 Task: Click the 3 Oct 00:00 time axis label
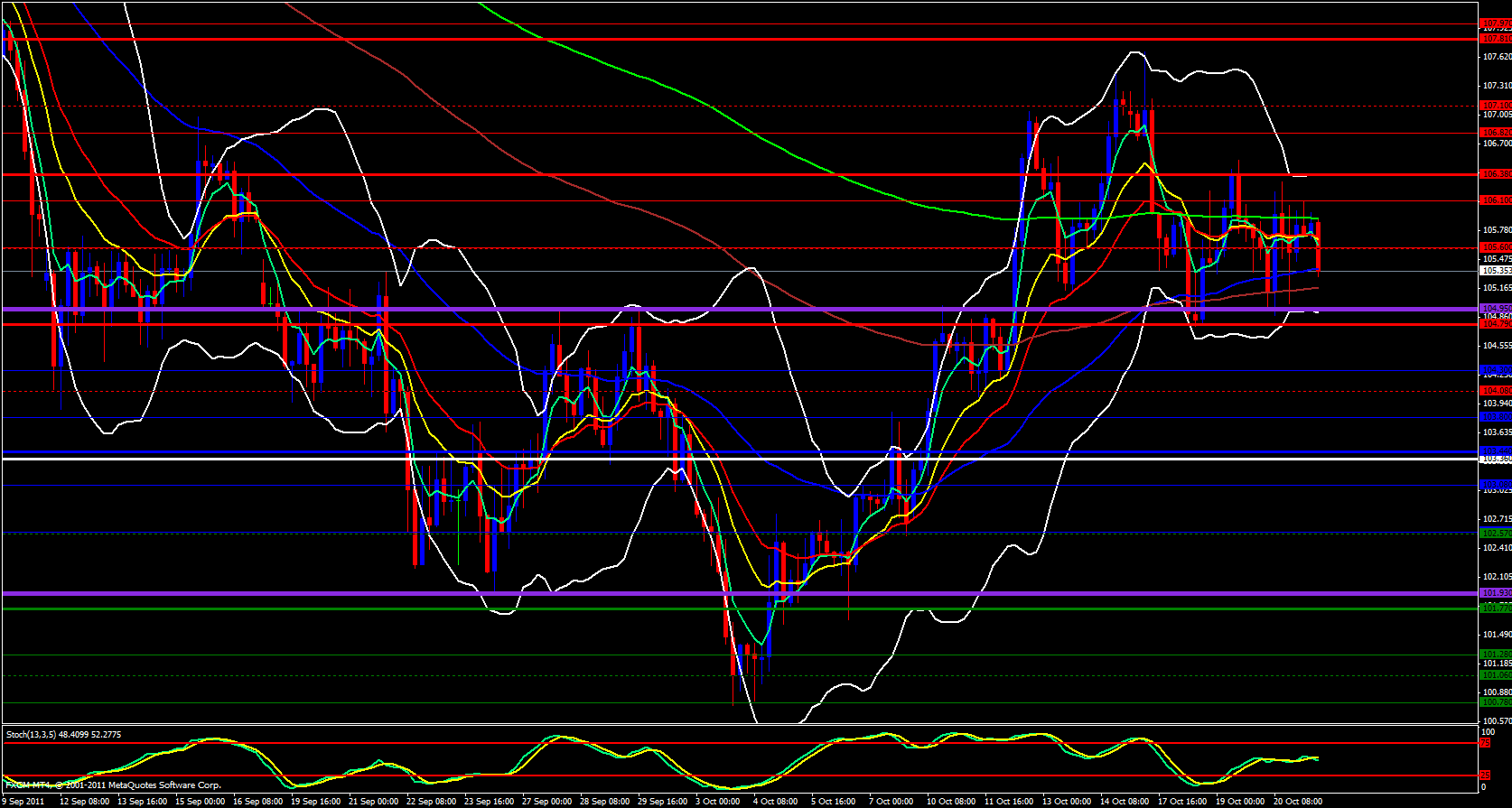717,801
